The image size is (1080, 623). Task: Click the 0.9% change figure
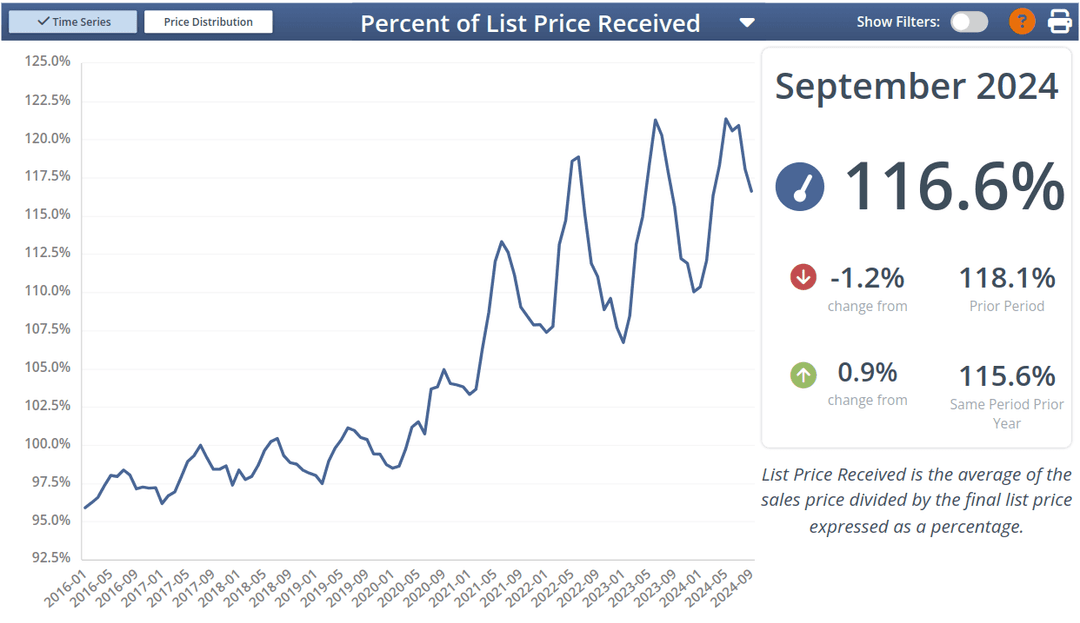pos(867,373)
